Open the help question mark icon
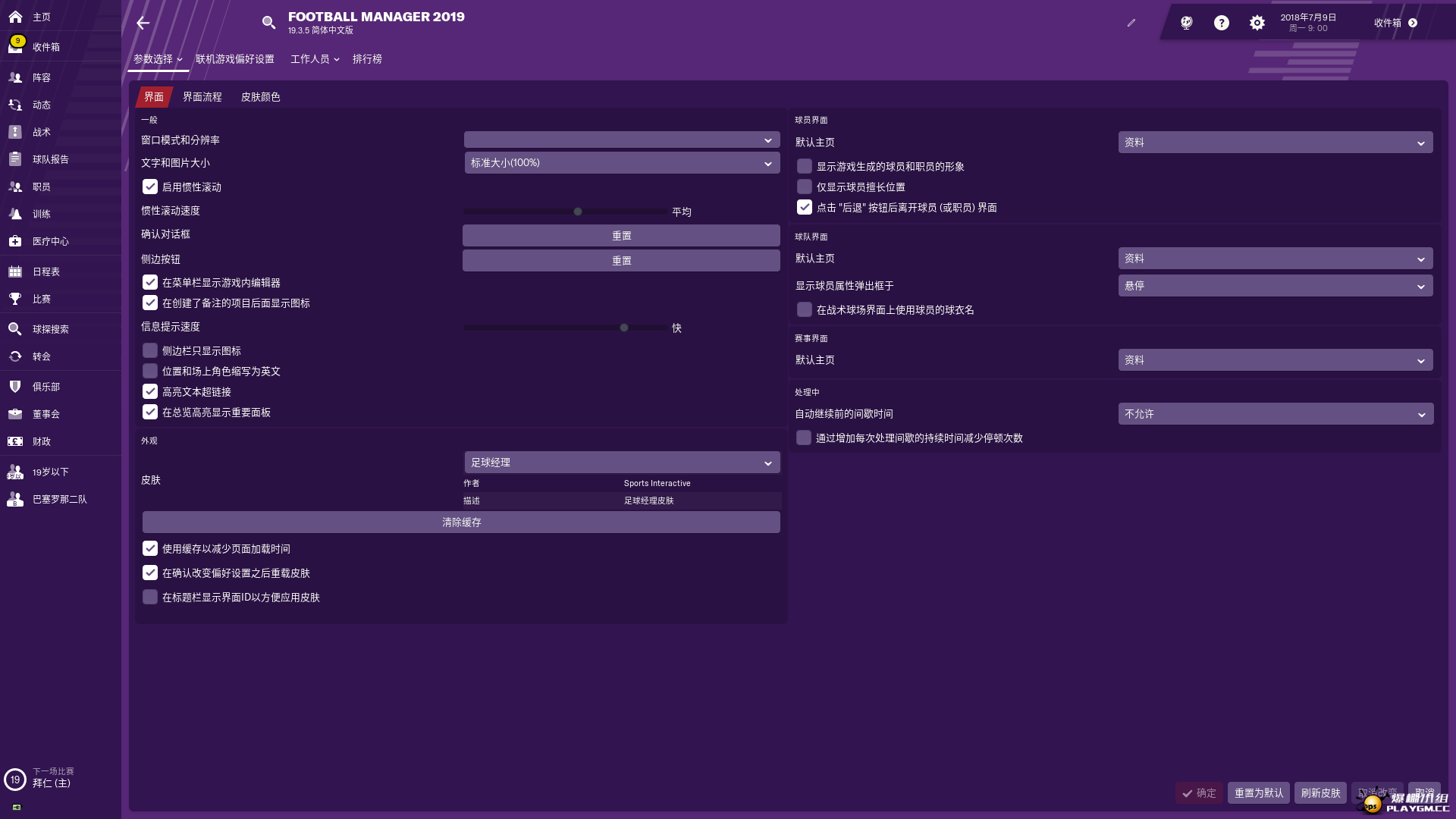The width and height of the screenshot is (1456, 819). (x=1221, y=23)
